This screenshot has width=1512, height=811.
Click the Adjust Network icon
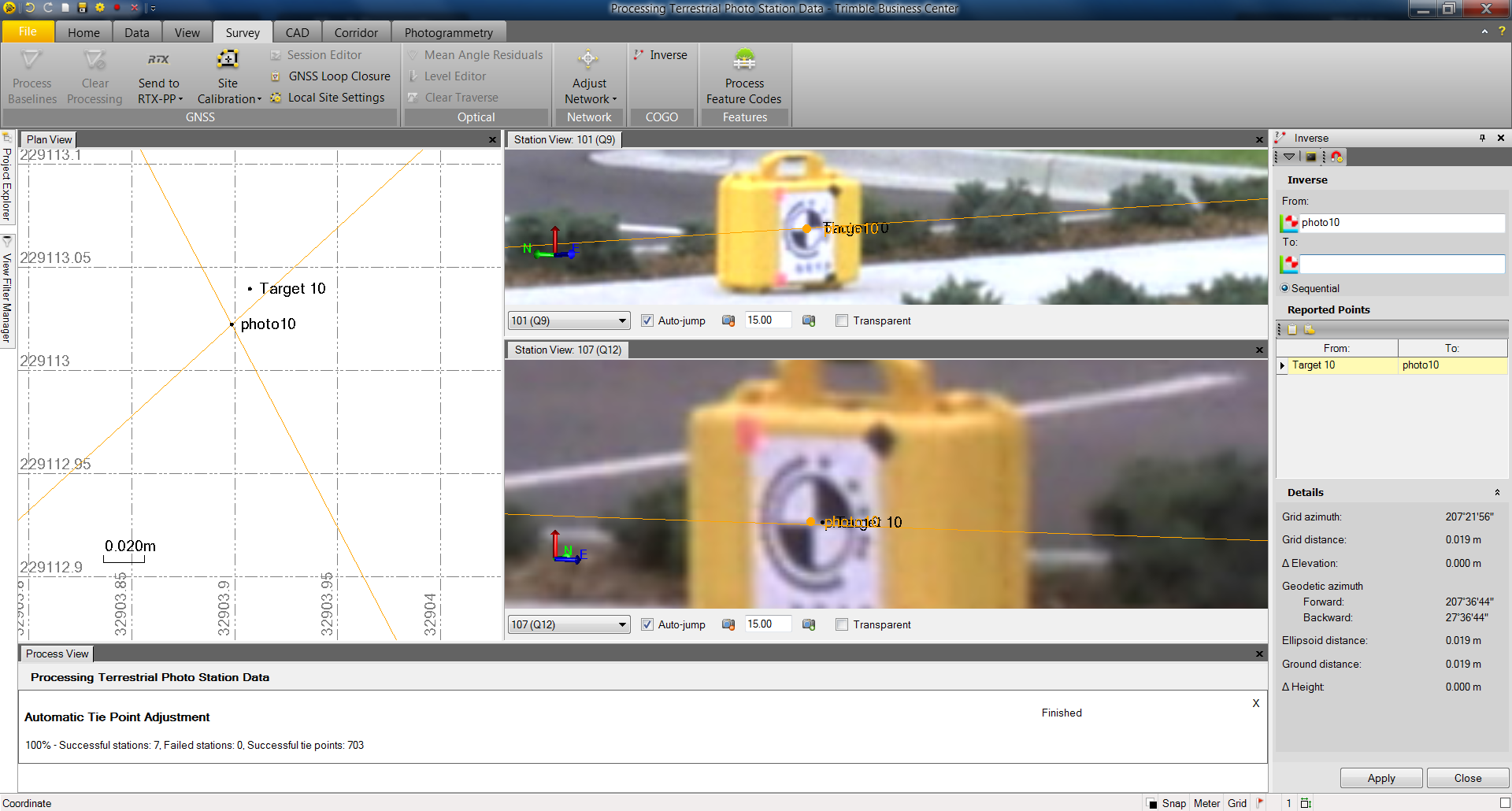[588, 60]
